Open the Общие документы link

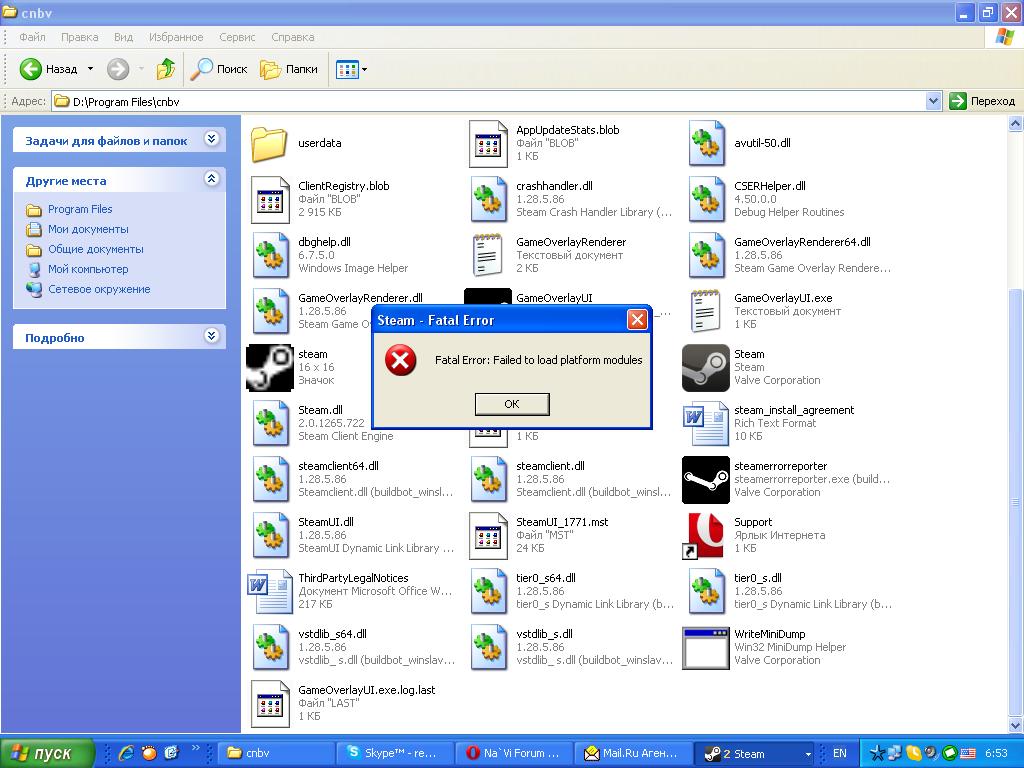(95, 249)
